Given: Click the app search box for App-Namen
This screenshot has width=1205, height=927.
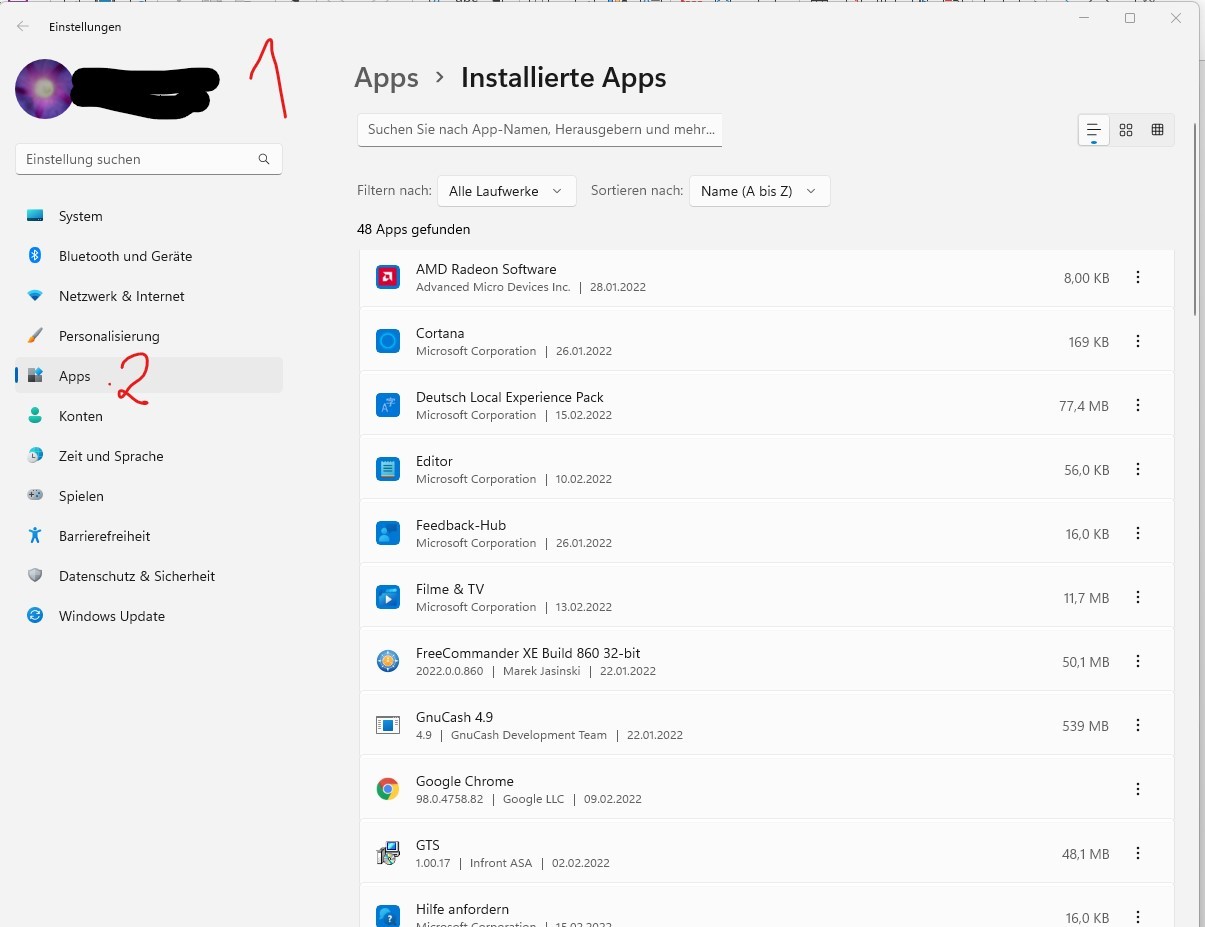Looking at the screenshot, I should pos(540,130).
